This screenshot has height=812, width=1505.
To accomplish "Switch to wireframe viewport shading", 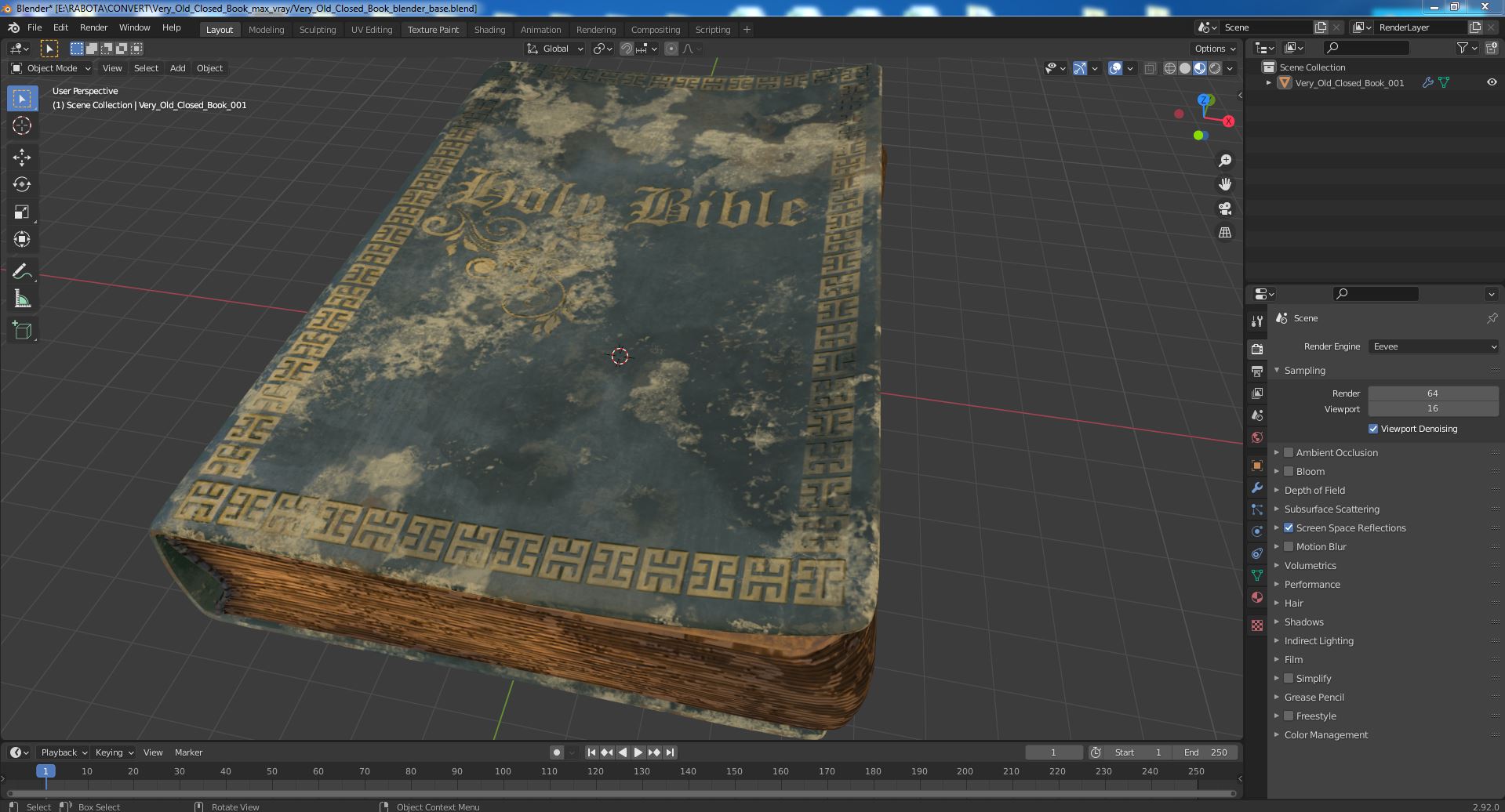I will click(x=1170, y=68).
